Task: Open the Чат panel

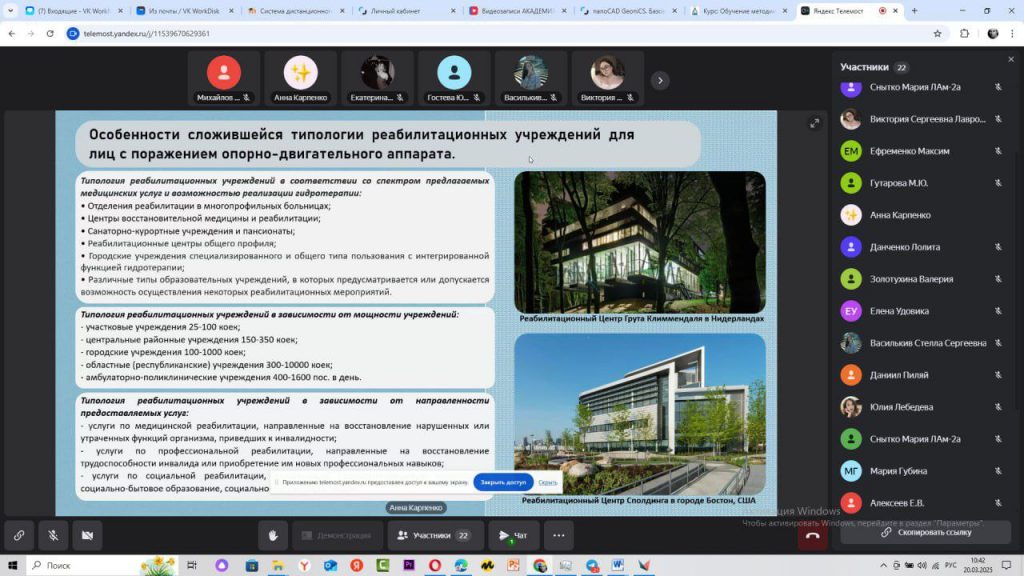Action: (x=513, y=535)
